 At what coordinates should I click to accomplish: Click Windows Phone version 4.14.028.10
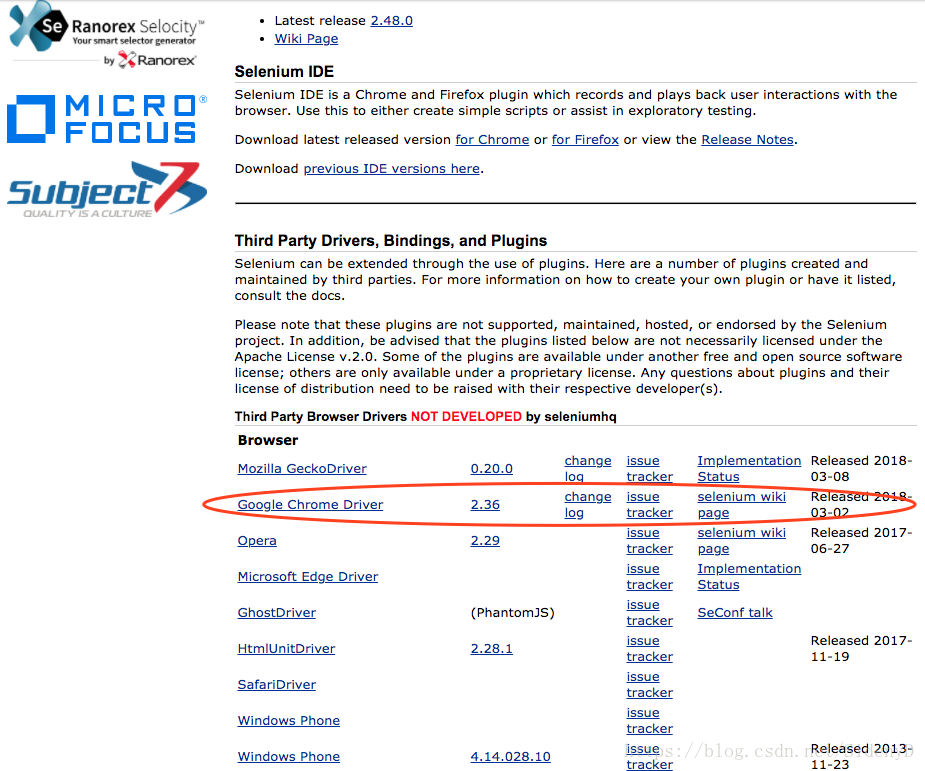[510, 757]
